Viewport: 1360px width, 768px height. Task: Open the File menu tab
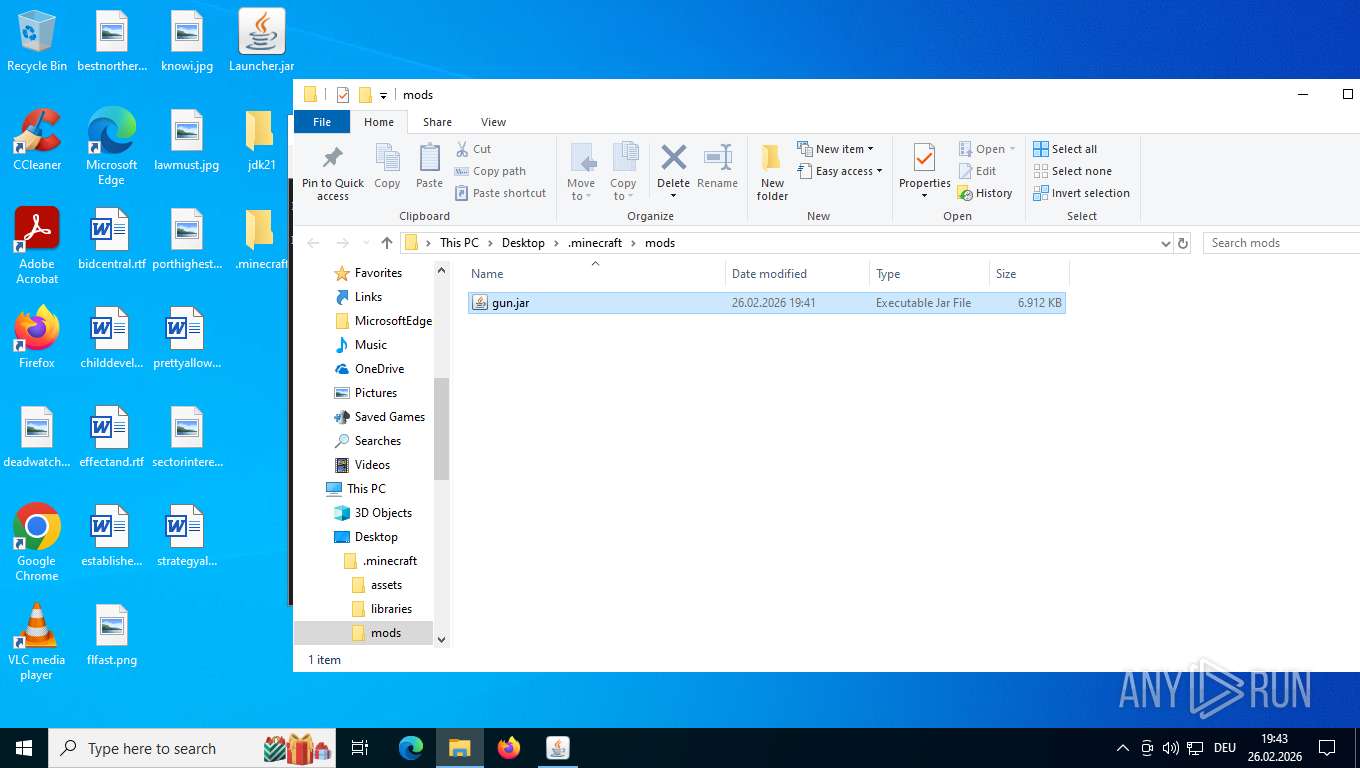click(322, 122)
